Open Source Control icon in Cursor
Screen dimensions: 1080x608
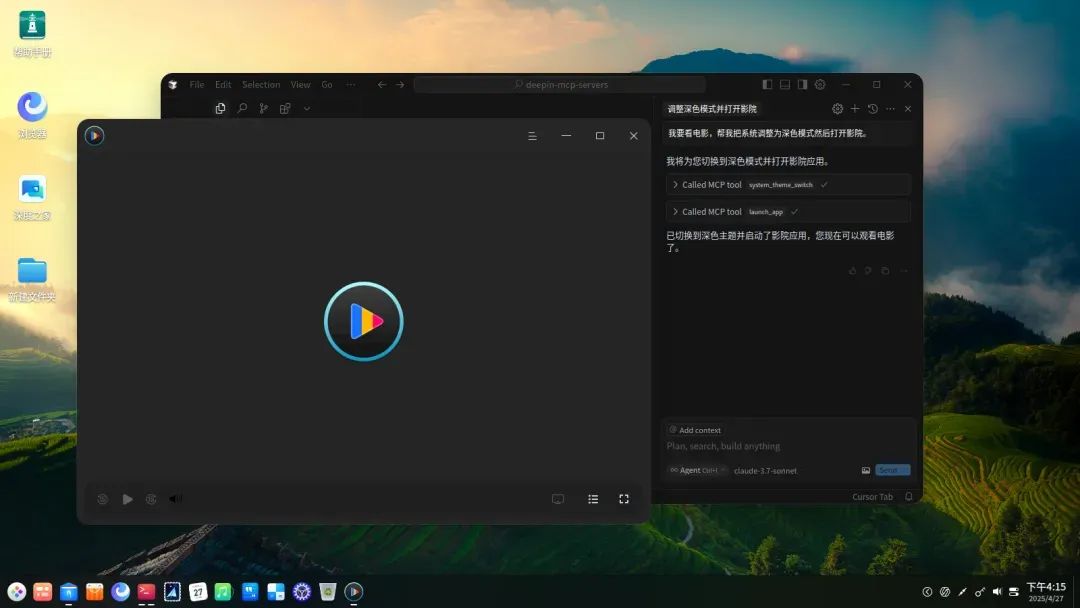coord(264,108)
